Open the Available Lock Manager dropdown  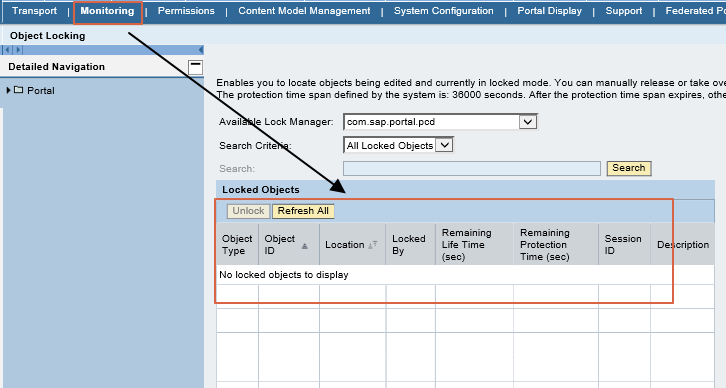point(527,122)
